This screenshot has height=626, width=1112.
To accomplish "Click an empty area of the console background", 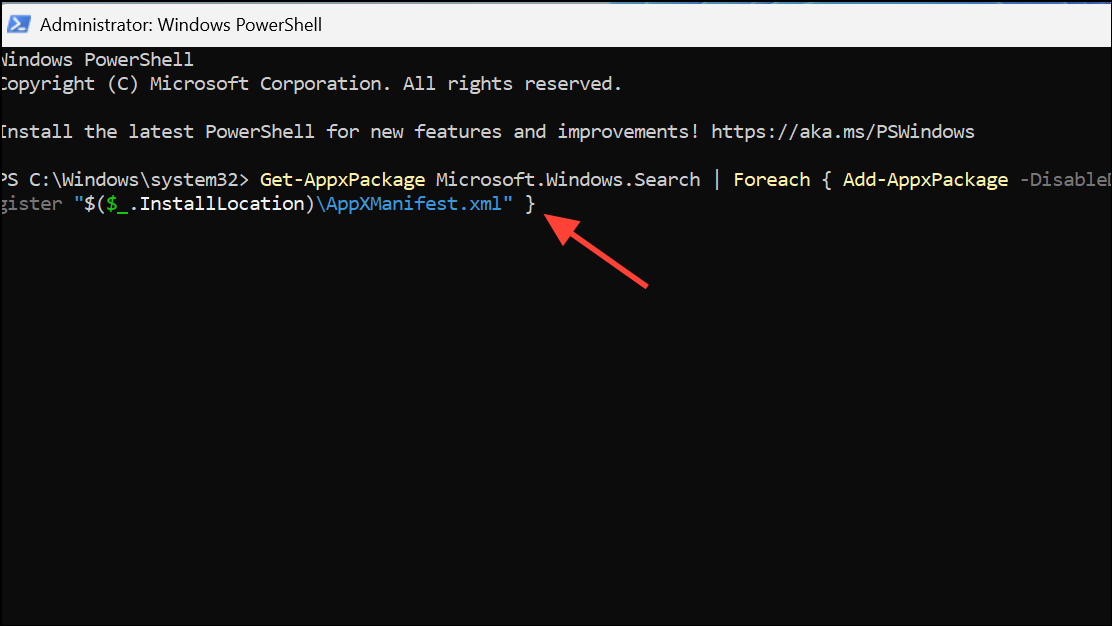I will click(x=500, y=450).
